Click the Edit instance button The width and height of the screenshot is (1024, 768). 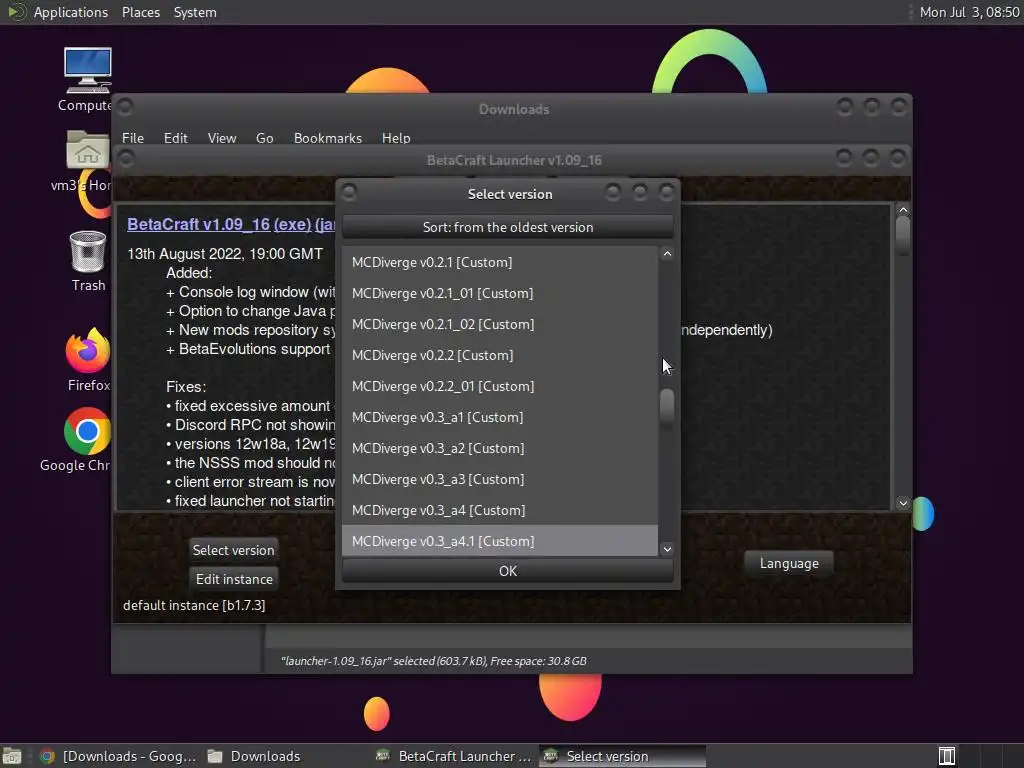[233, 579]
